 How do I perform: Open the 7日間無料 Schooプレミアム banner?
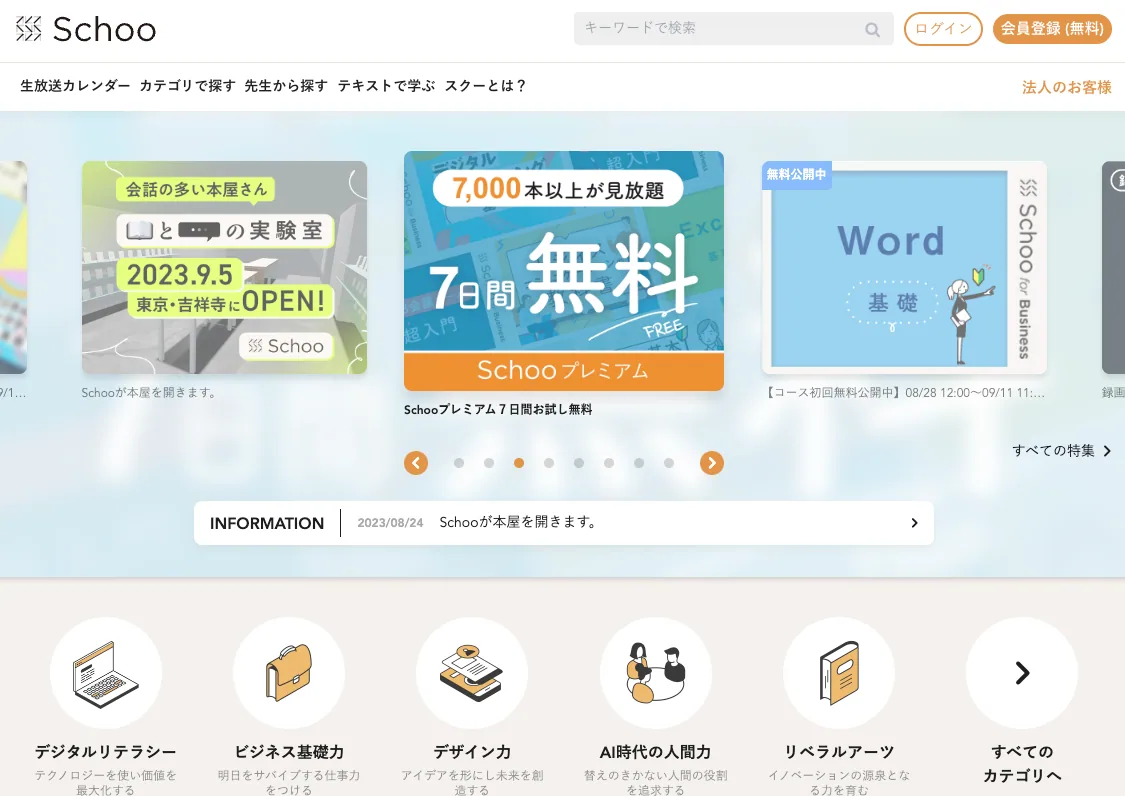(x=563, y=271)
